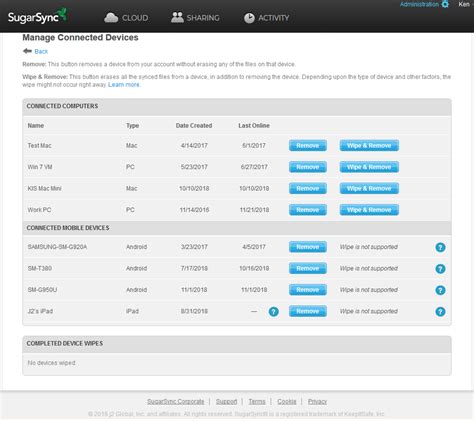Select the SM-T380 name cell
The image size is (474, 421).
point(39,268)
